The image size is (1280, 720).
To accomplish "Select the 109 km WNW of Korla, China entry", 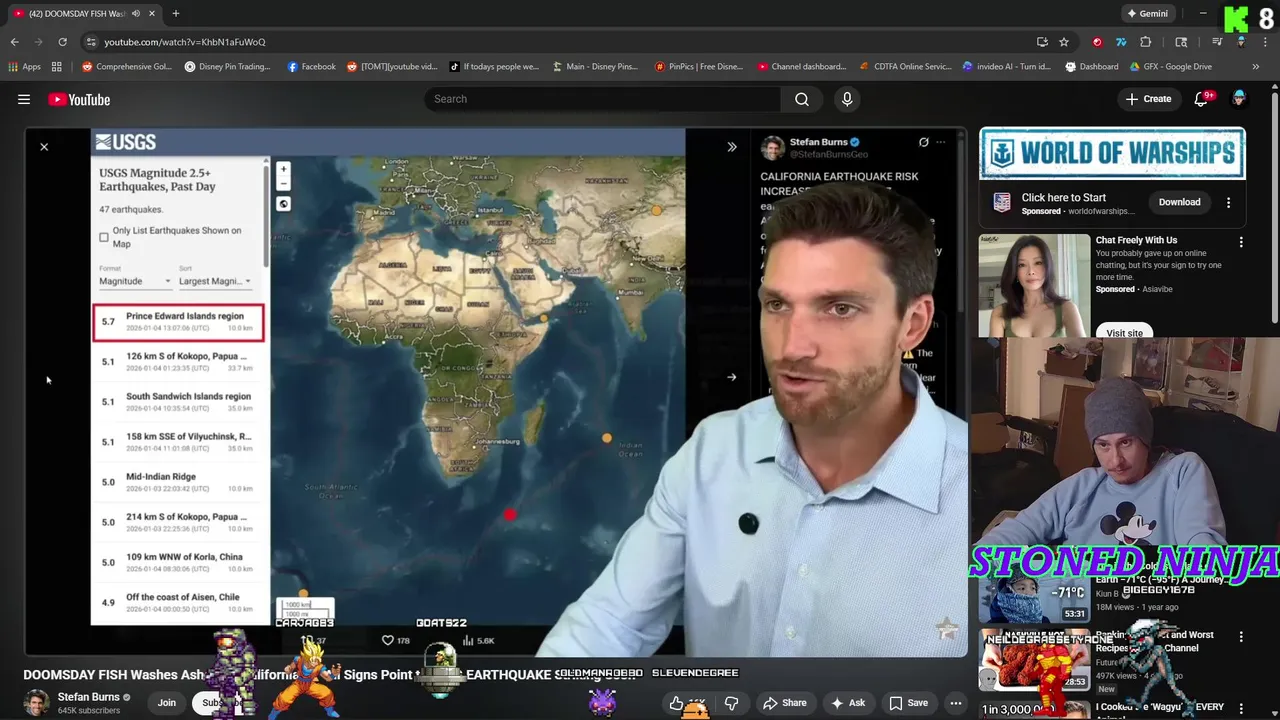I will pos(179,562).
